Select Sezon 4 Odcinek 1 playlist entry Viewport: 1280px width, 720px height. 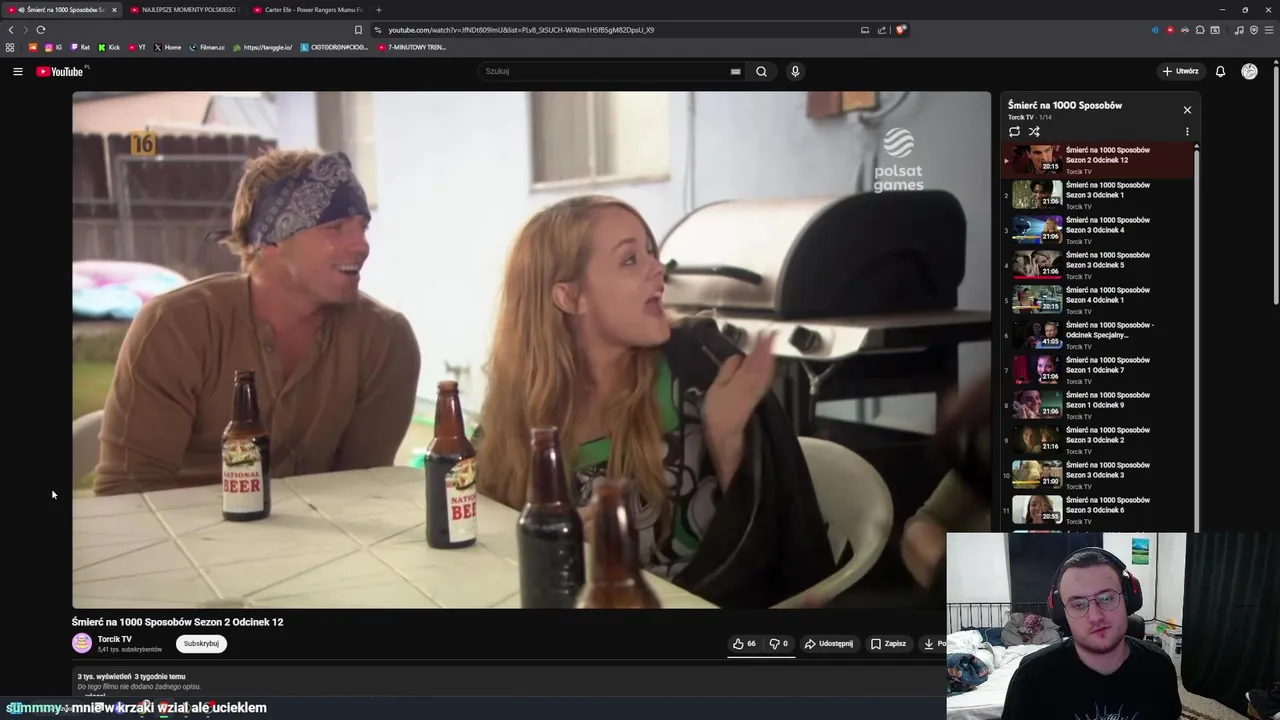point(1097,299)
